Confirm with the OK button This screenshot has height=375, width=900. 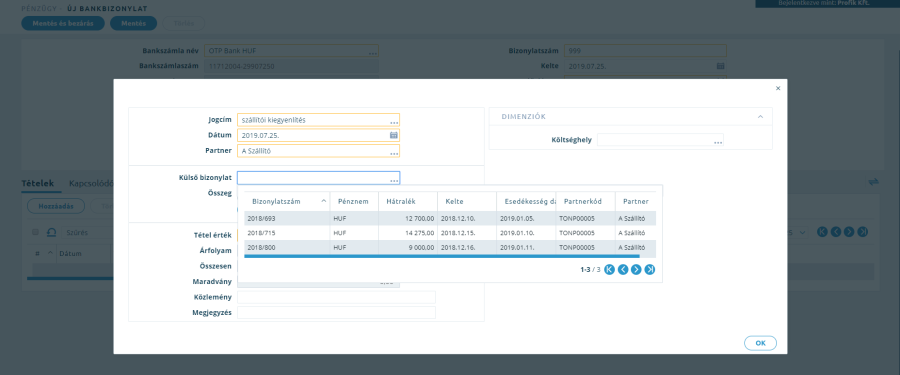pos(760,343)
